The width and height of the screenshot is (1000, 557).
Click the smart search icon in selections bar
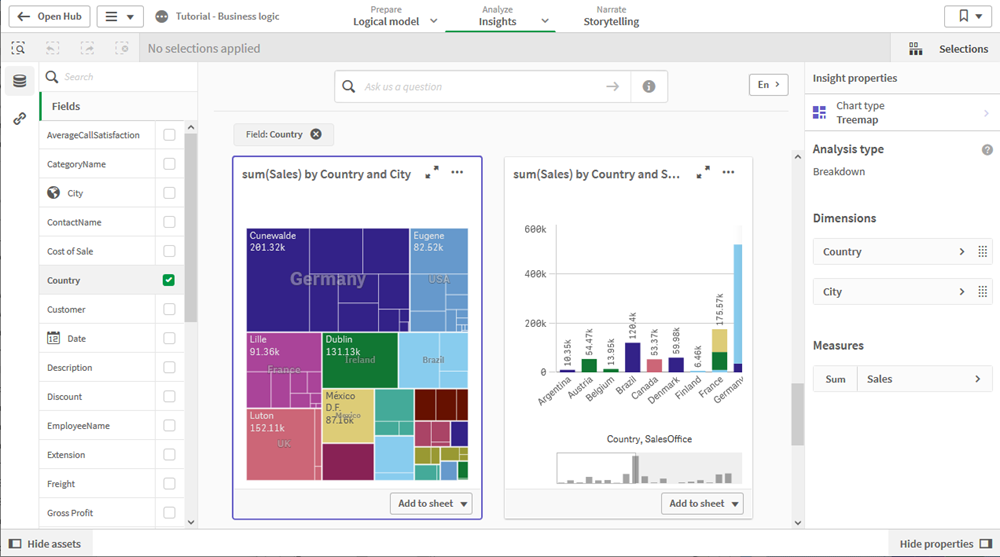[18, 48]
